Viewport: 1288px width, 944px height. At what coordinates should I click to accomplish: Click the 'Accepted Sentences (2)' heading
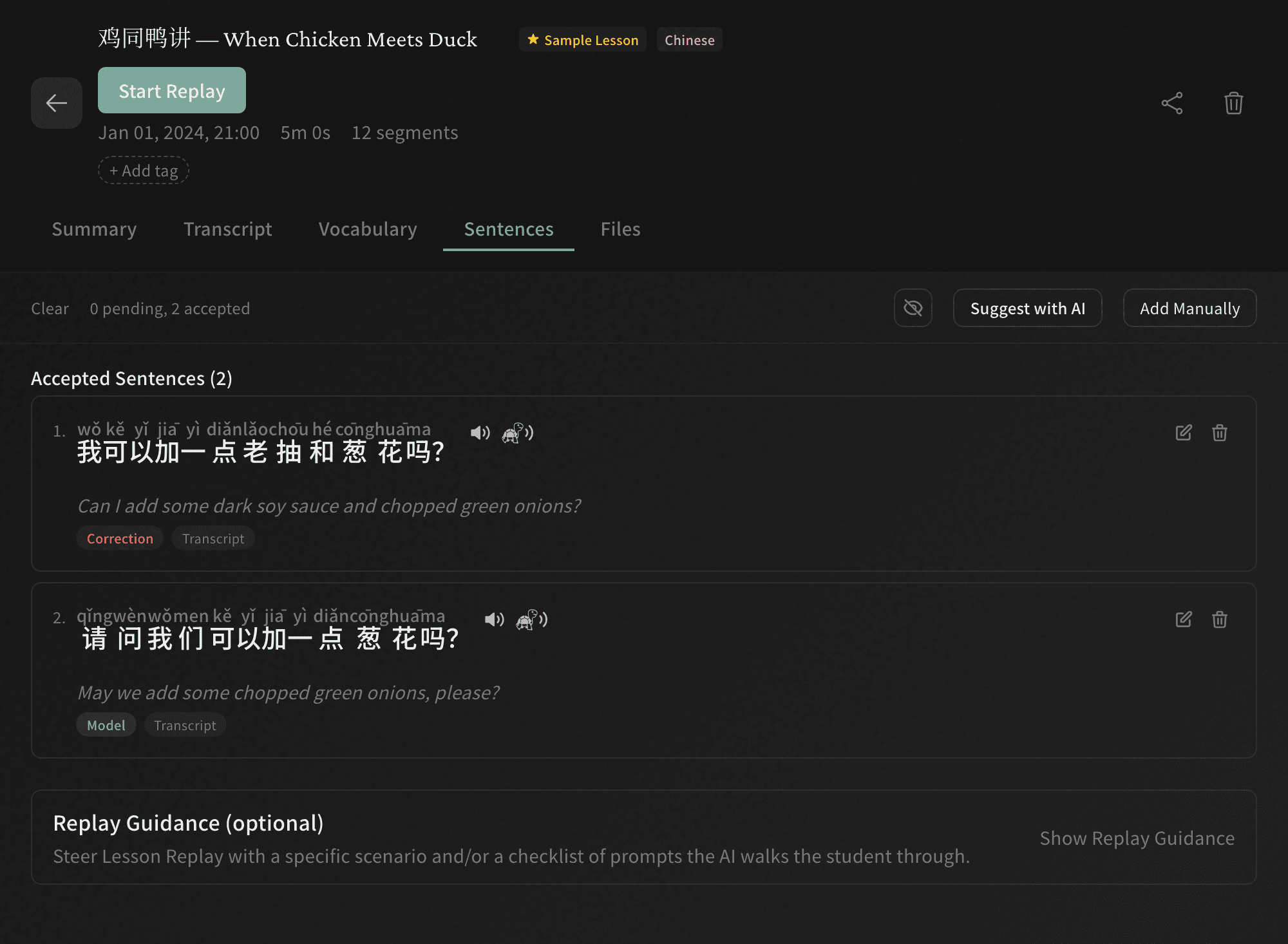[131, 379]
